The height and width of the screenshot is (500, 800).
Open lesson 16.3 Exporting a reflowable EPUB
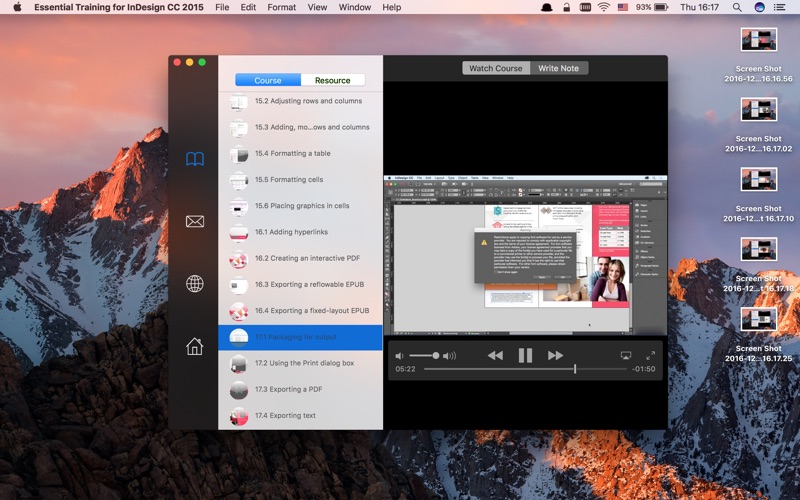301,284
